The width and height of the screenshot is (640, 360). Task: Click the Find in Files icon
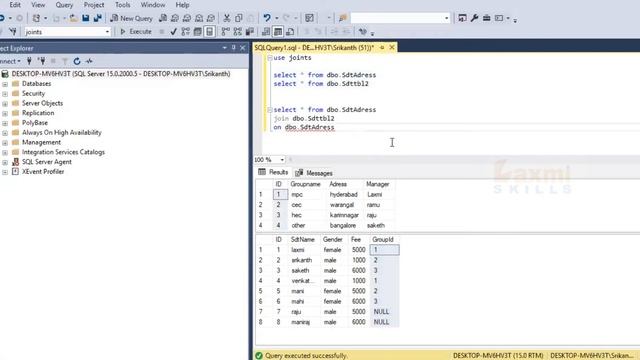pos(342,18)
